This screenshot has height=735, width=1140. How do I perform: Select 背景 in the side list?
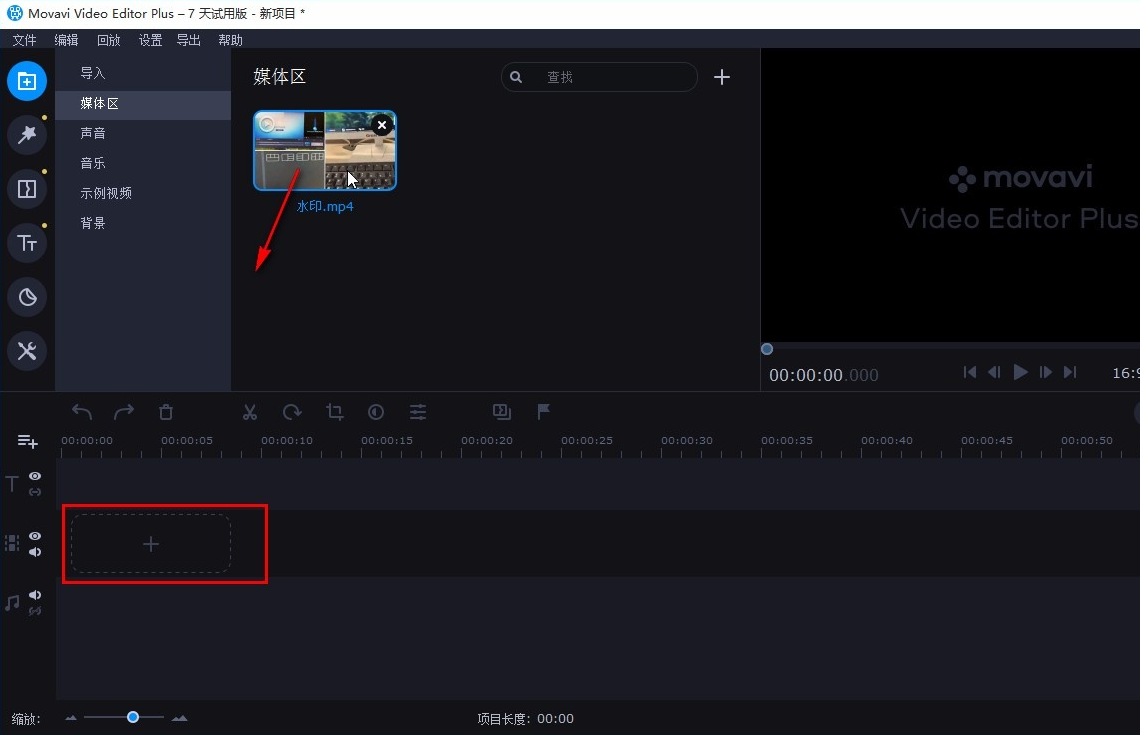pos(143,222)
